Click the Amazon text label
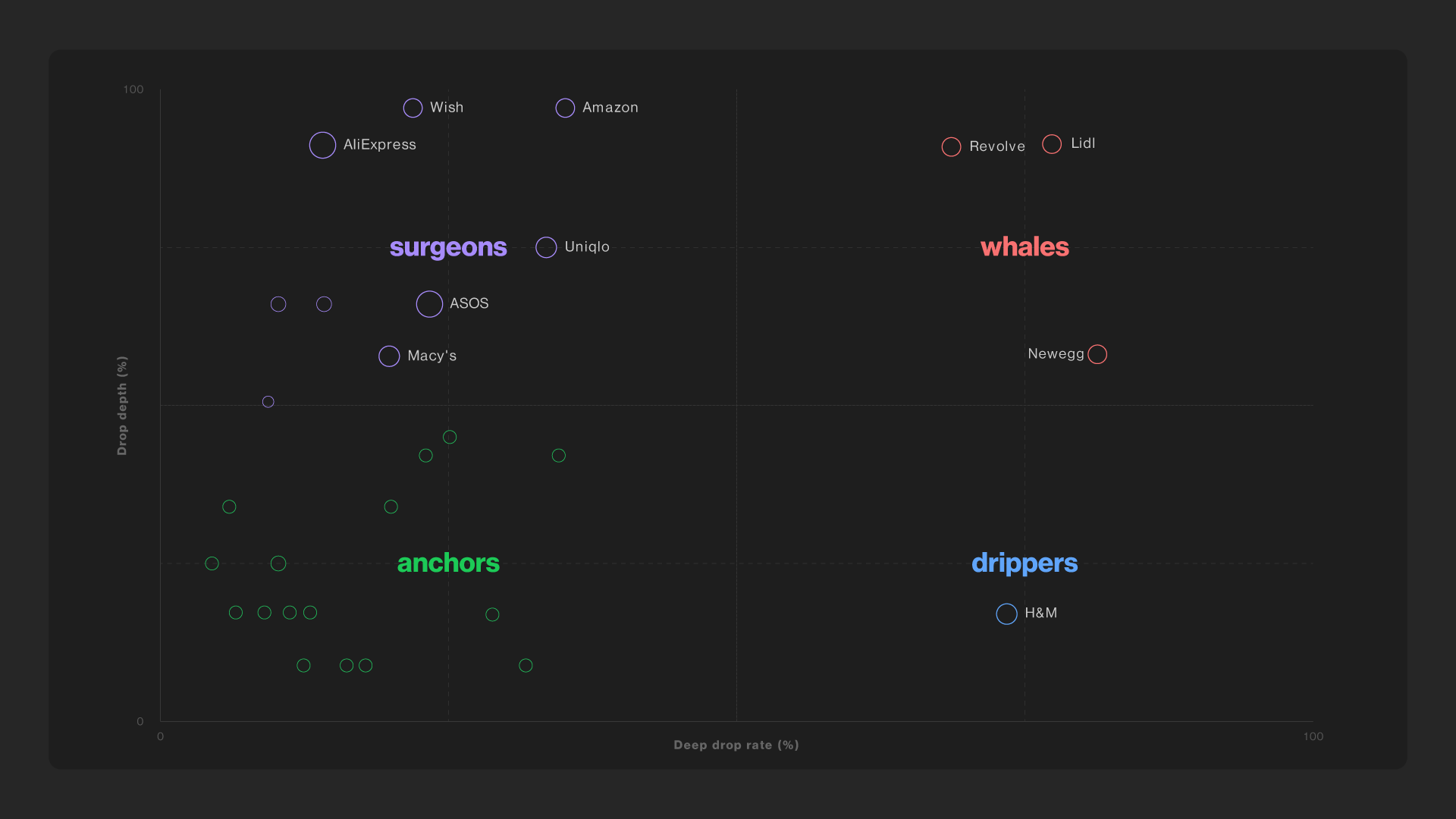The image size is (1456, 819). [610, 108]
